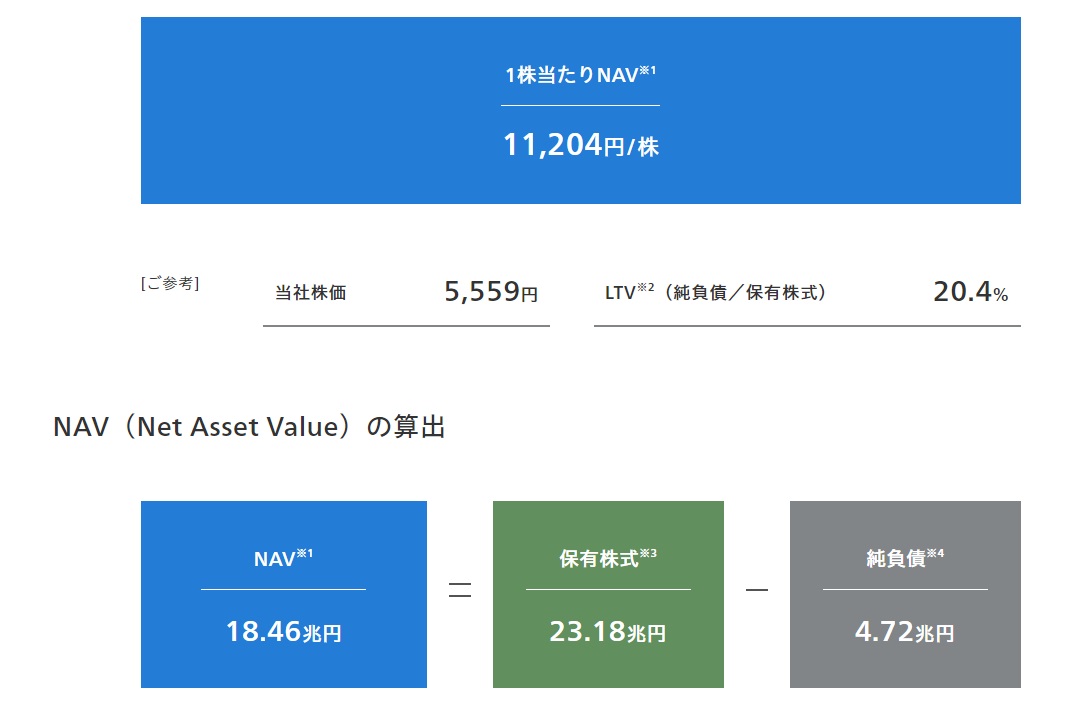1083x702 pixels.
Task: Click the 純負債 label in gray box
Action: tap(895, 559)
